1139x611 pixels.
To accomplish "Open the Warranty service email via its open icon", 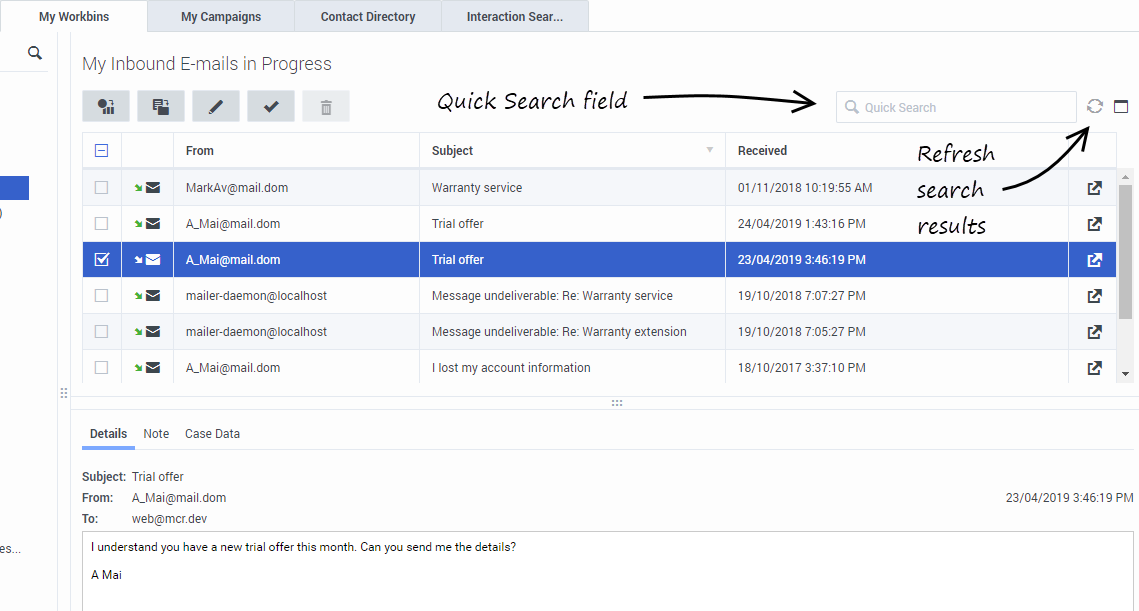I will (1095, 188).
